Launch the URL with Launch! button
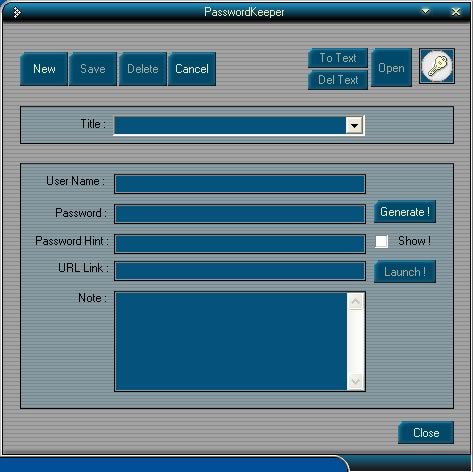This screenshot has height=472, width=473. [x=405, y=272]
